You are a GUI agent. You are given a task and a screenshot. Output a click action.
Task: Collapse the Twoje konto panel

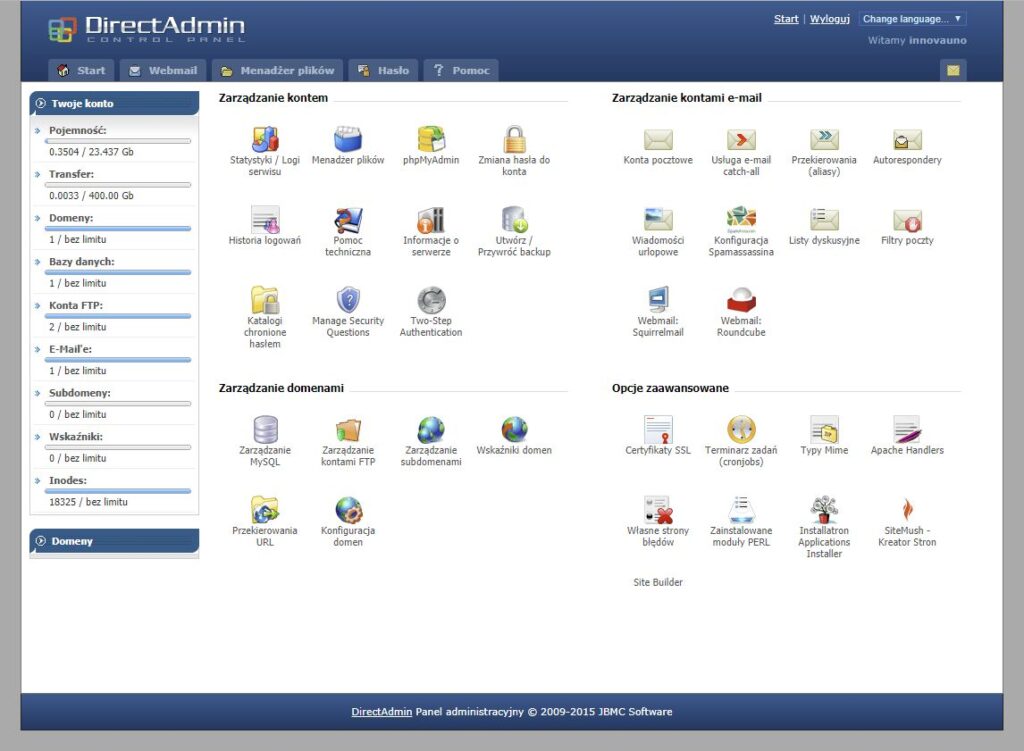[114, 103]
